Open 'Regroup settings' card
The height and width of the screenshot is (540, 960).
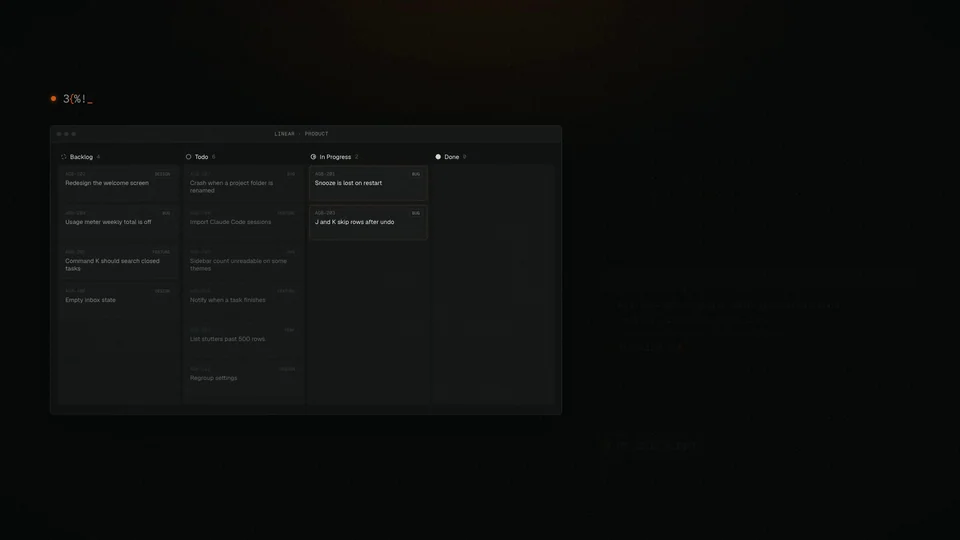pos(243,378)
